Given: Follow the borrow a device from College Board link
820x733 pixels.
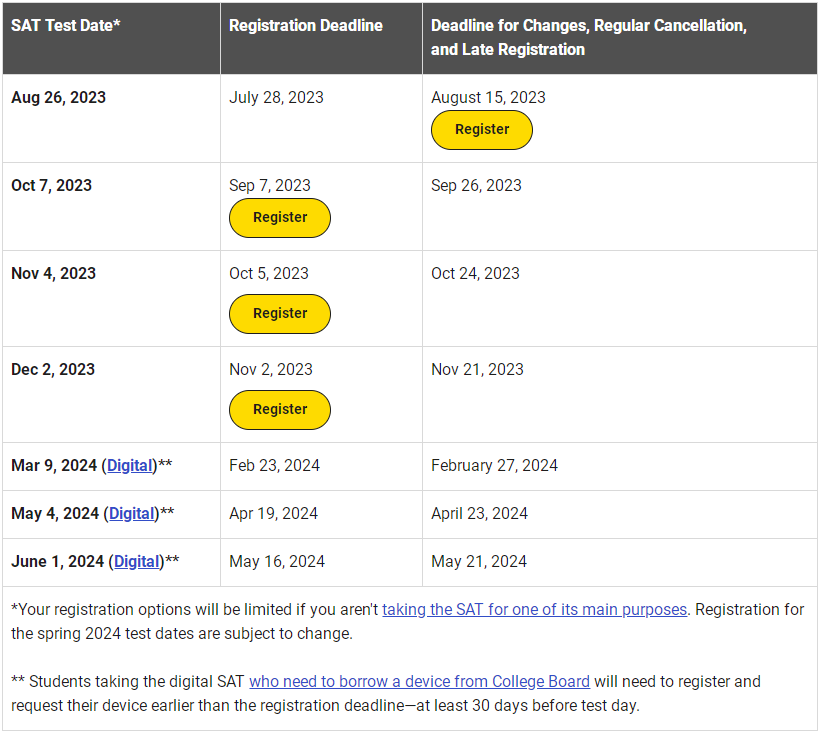Looking at the screenshot, I should pos(419,682).
